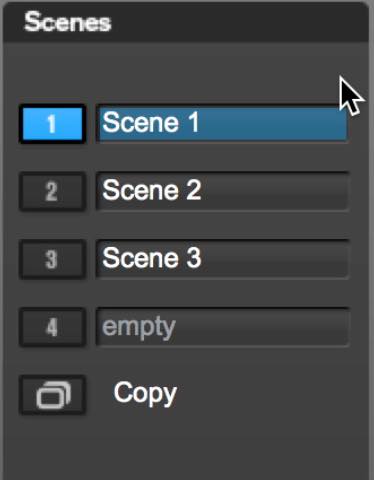Click into the Scene 3 name field
The height and width of the screenshot is (480, 374).
pyautogui.click(x=223, y=259)
